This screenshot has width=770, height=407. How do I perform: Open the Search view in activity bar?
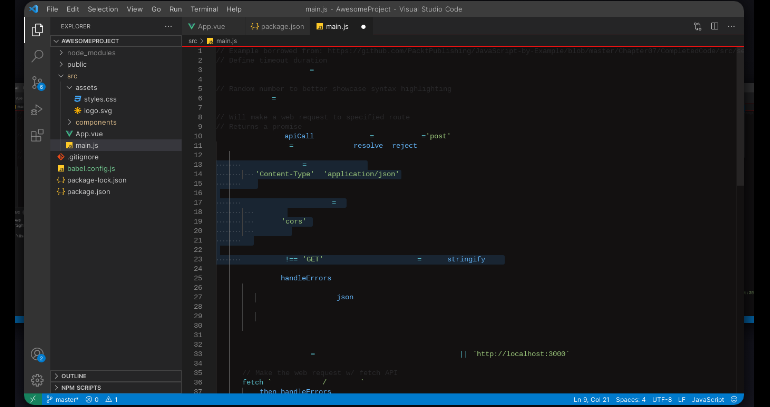(x=37, y=56)
